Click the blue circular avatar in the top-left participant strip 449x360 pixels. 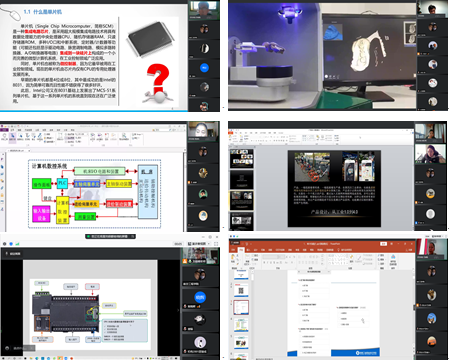tap(204, 68)
